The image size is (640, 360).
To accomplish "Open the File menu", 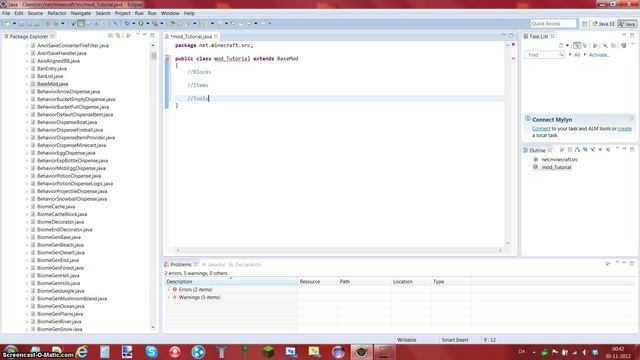I will click(x=6, y=13).
